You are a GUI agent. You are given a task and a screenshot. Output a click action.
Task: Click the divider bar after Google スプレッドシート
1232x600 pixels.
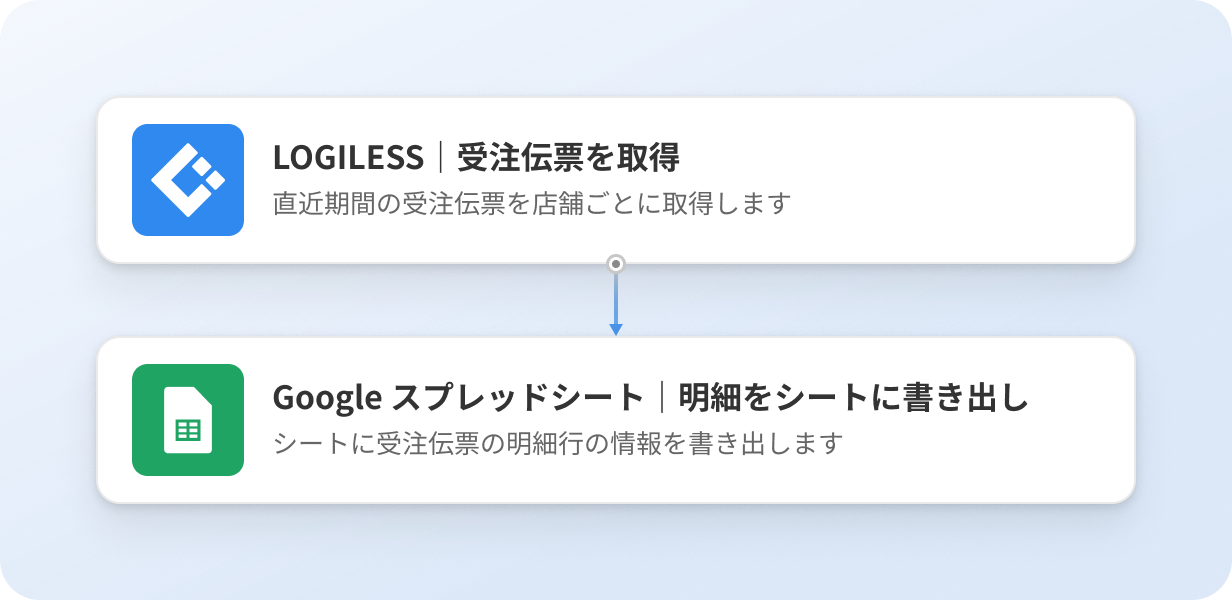[x=661, y=398]
